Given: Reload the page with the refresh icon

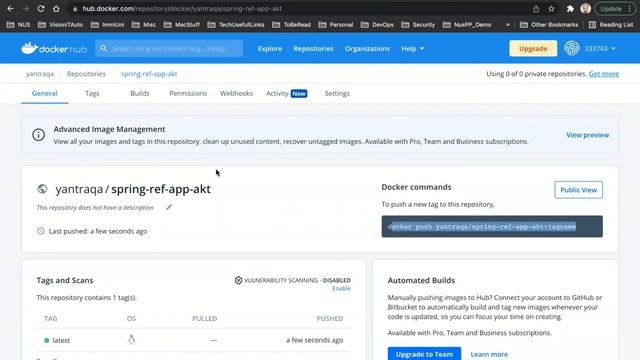Looking at the screenshot, I should 41,9.
